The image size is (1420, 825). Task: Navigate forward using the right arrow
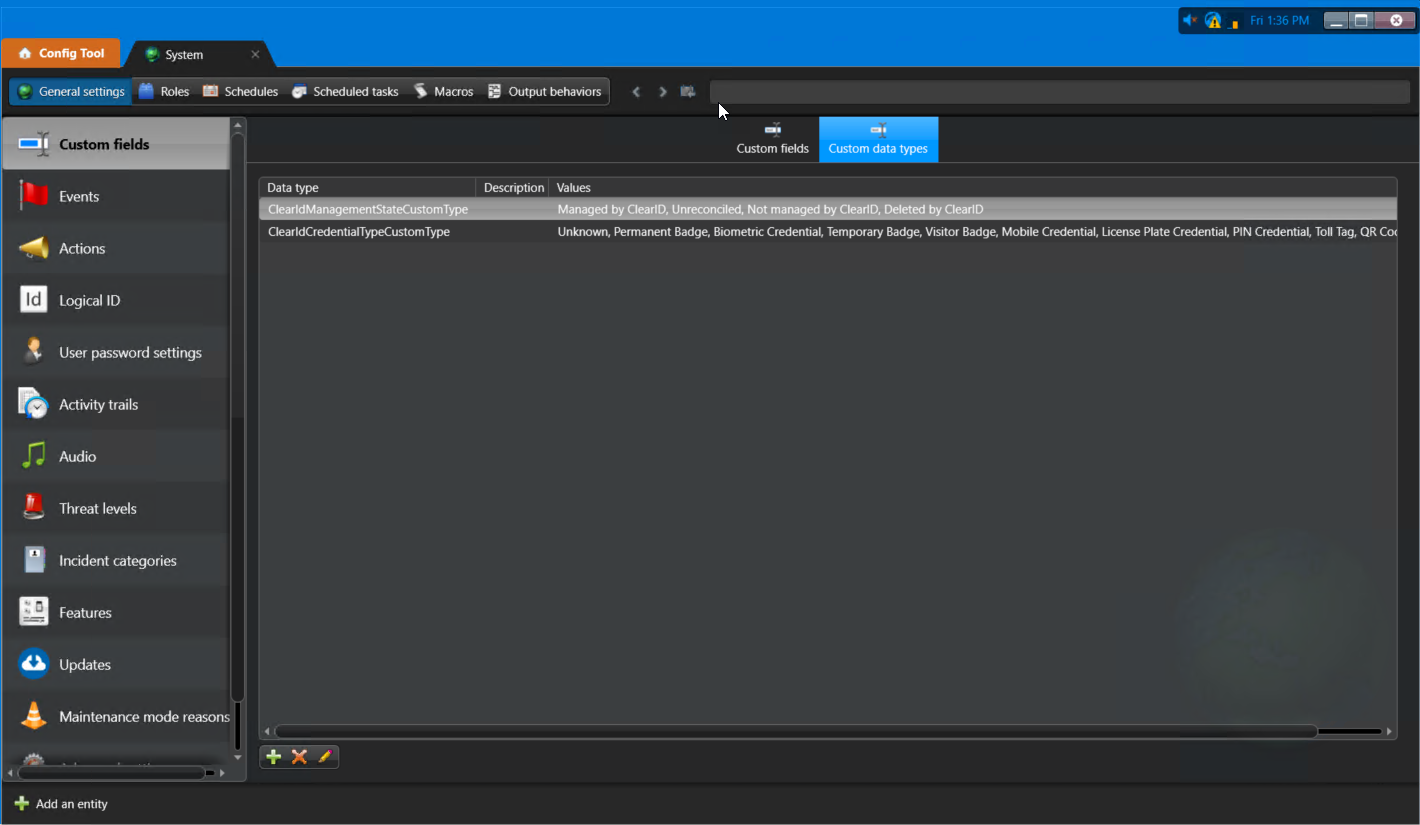662,91
